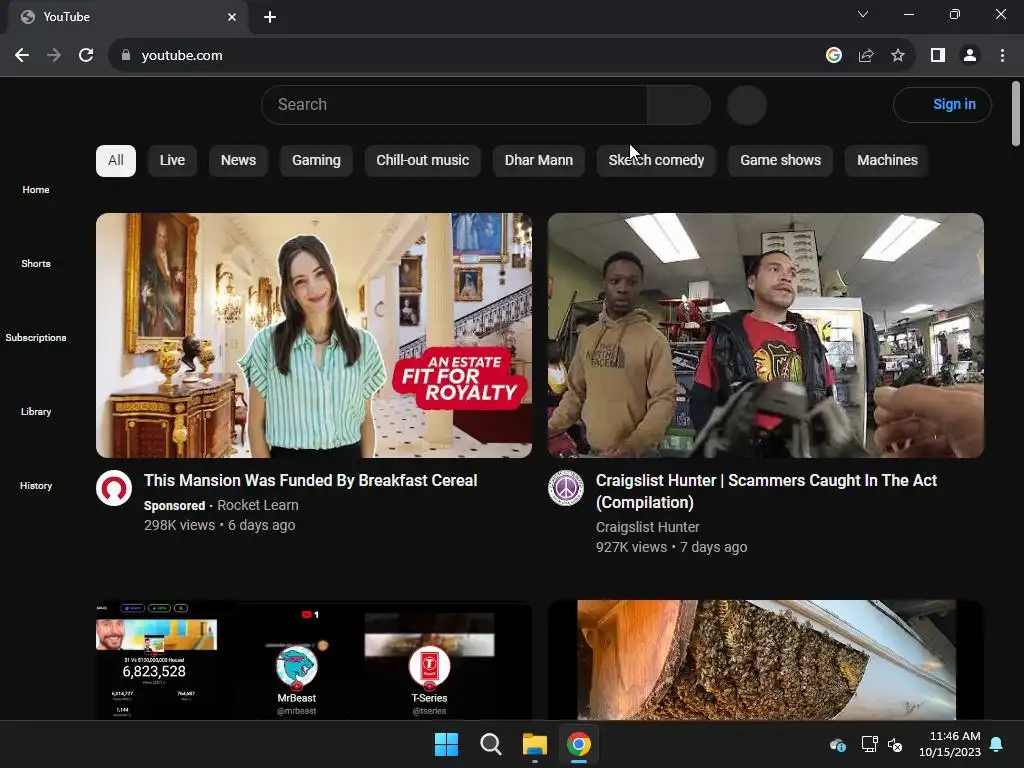The height and width of the screenshot is (768, 1024).
Task: Visit the Rocket Learn channel link
Action: pos(258,505)
